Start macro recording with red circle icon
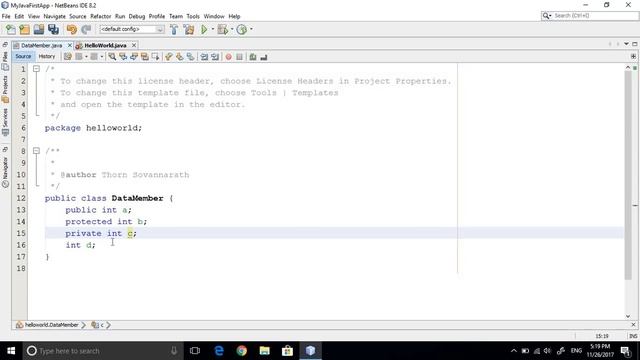The image size is (640, 360). click(x=229, y=57)
